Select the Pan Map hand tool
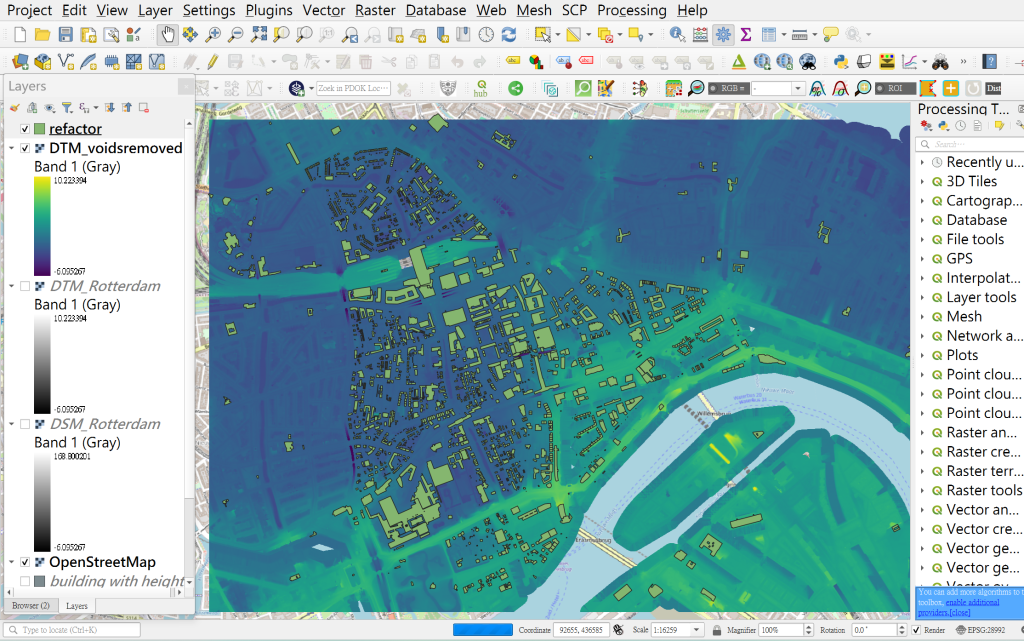This screenshot has width=1024, height=641. (168, 35)
